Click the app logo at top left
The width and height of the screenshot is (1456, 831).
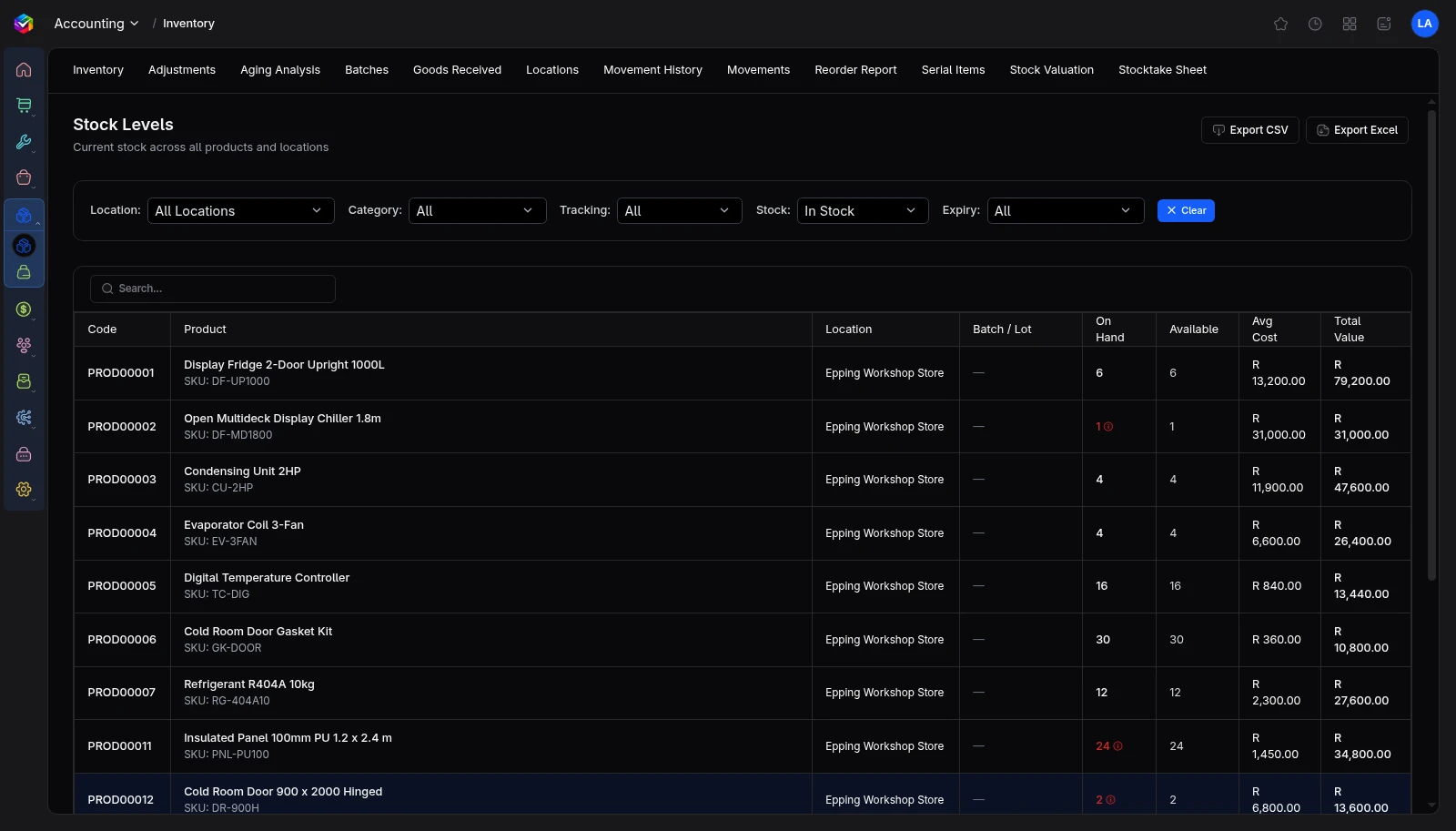[x=24, y=24]
